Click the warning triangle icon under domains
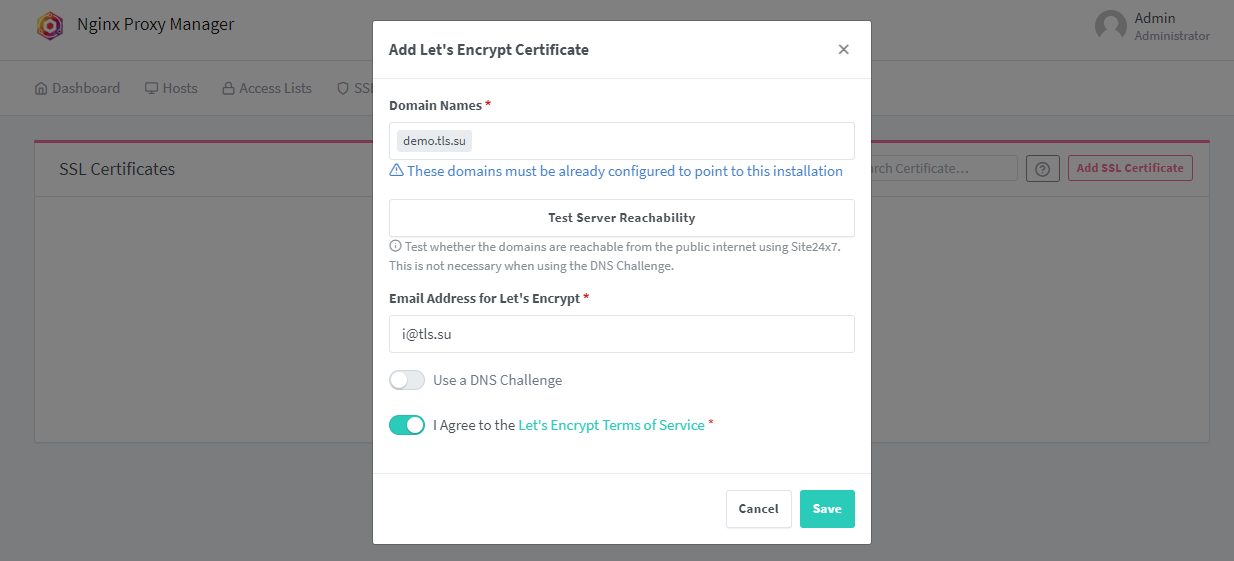This screenshot has width=1234, height=561. (396, 171)
